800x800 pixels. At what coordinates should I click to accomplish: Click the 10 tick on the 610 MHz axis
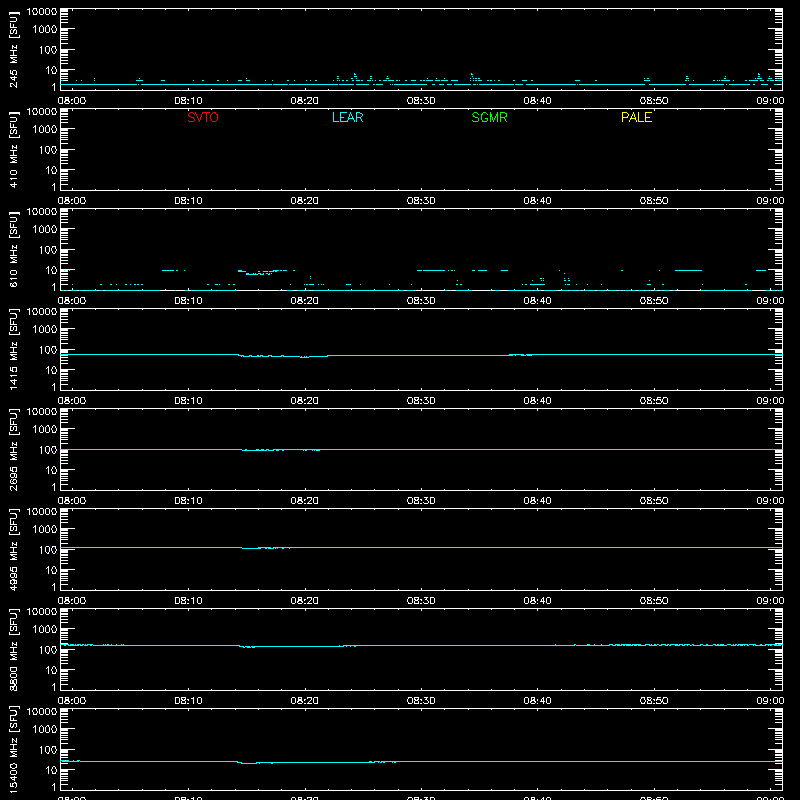click(x=51, y=270)
